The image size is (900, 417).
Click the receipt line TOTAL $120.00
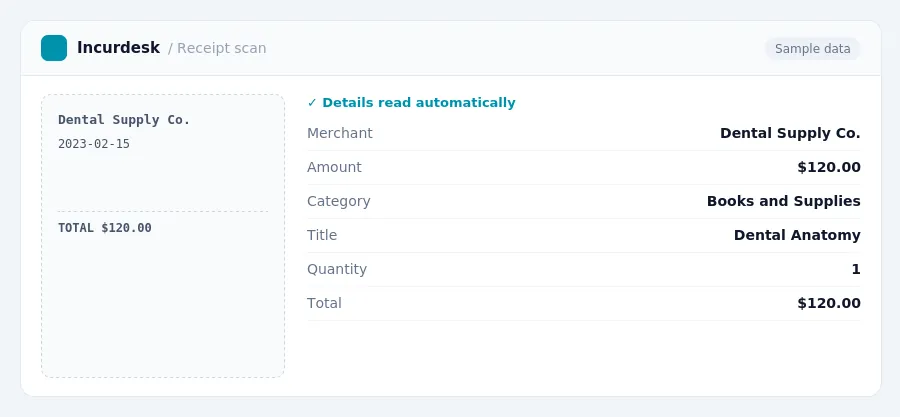(105, 228)
